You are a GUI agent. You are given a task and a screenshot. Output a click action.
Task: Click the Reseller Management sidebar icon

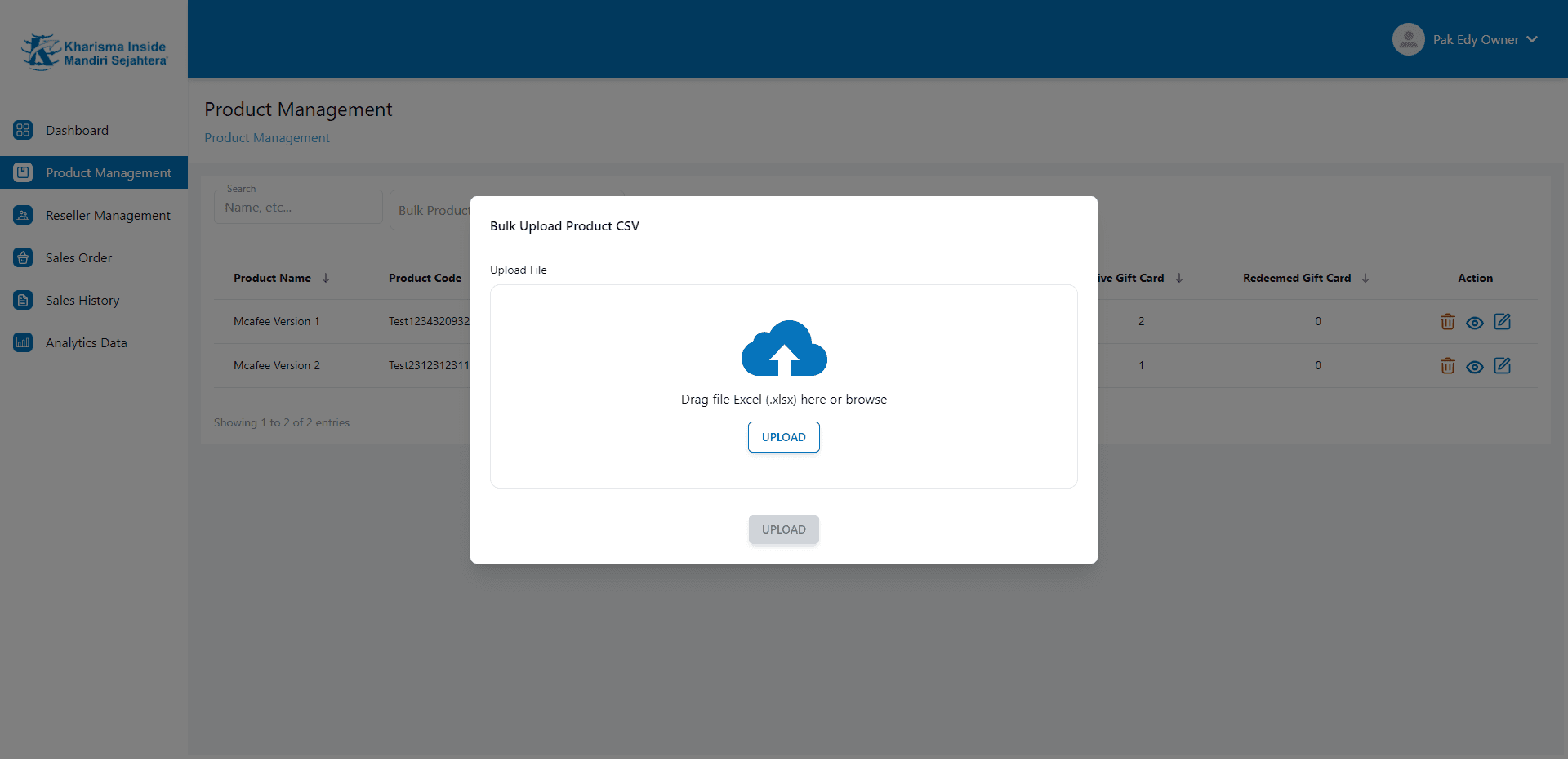pyautogui.click(x=23, y=215)
